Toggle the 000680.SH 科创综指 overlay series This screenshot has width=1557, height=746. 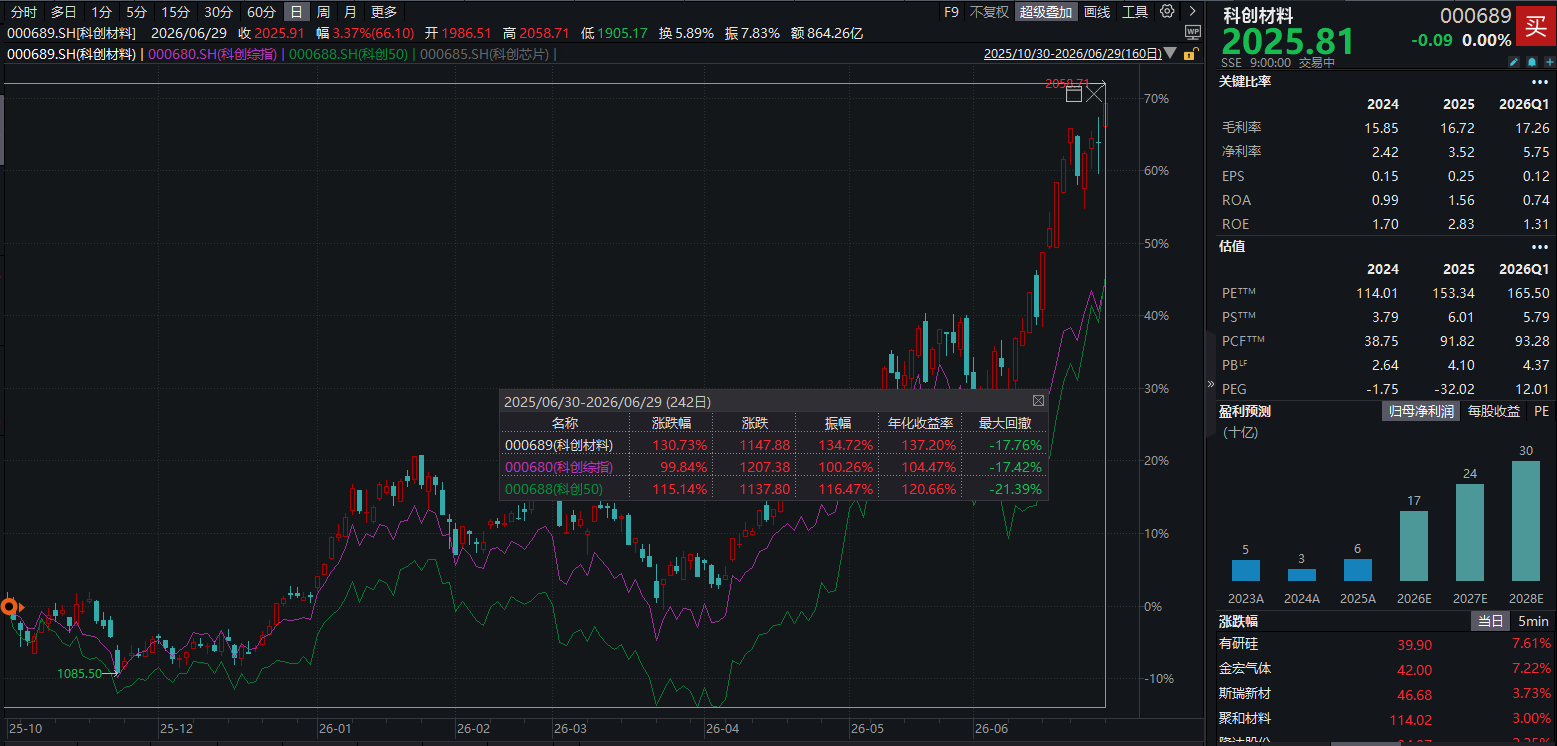click(x=213, y=54)
